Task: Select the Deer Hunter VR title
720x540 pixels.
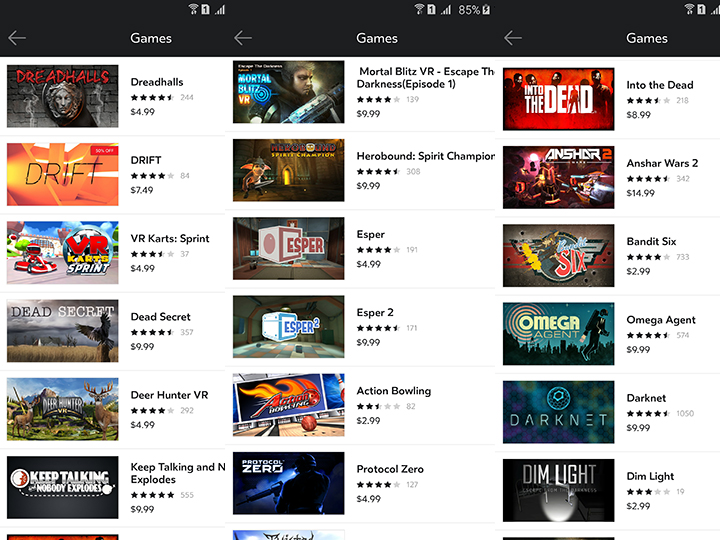Action: [x=169, y=395]
